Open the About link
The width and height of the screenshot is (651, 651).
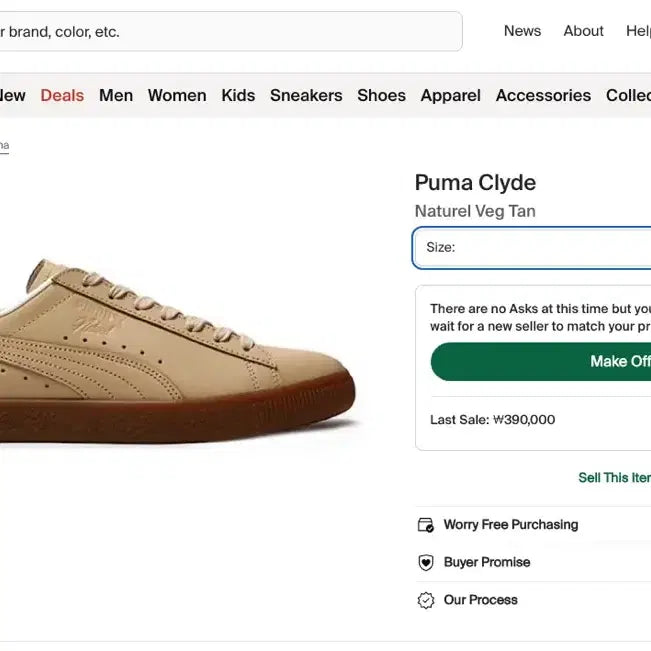pos(583,31)
